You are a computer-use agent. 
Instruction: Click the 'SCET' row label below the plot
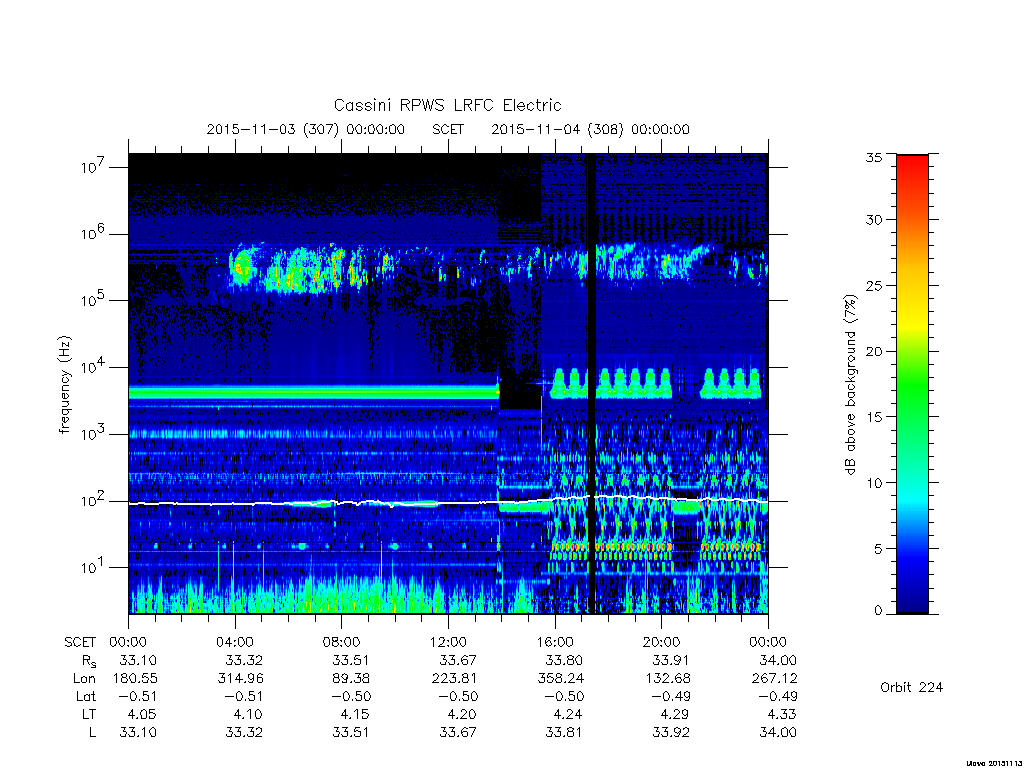tap(80, 642)
